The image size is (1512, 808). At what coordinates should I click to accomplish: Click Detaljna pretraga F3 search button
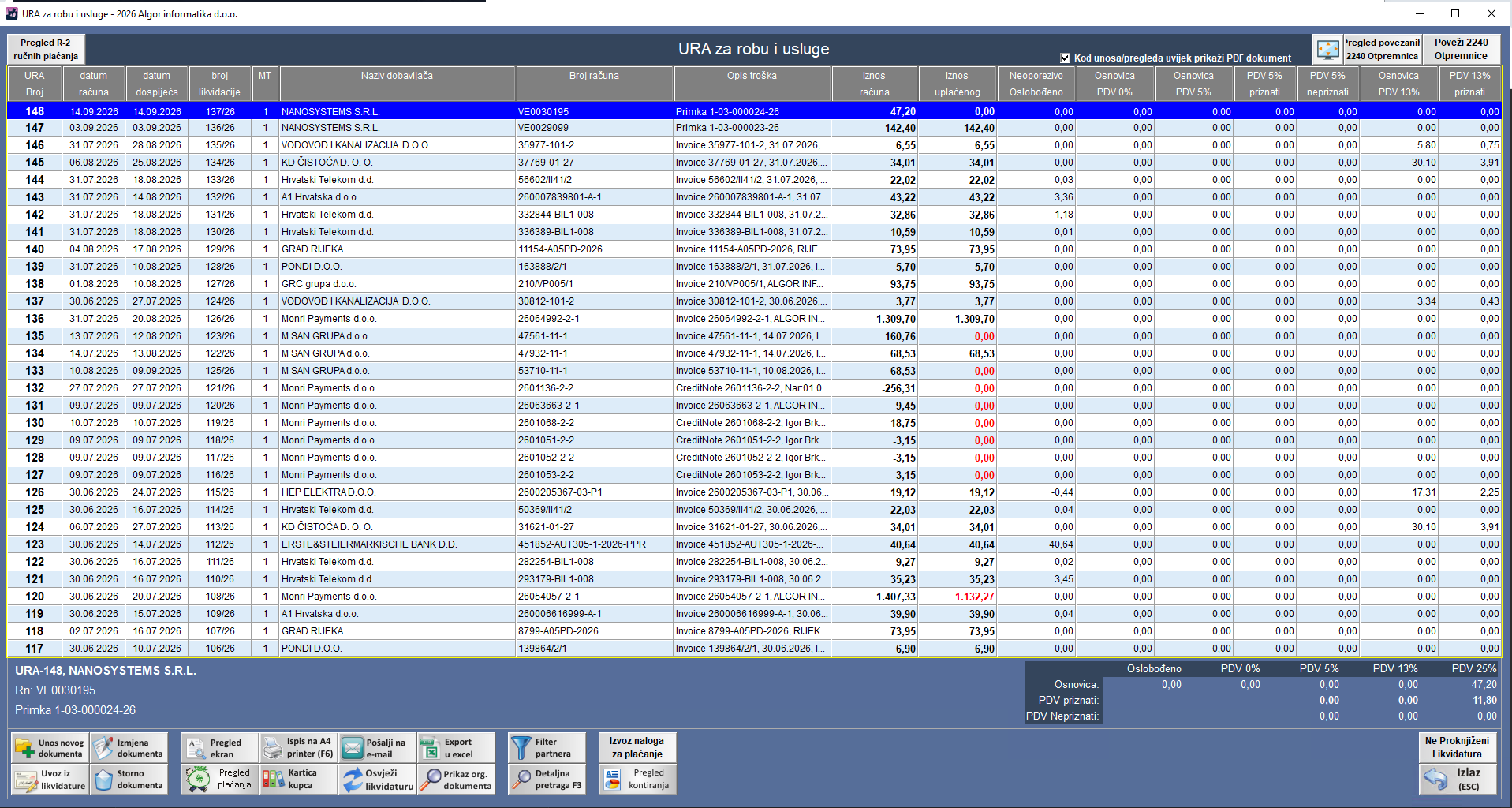pos(547,779)
